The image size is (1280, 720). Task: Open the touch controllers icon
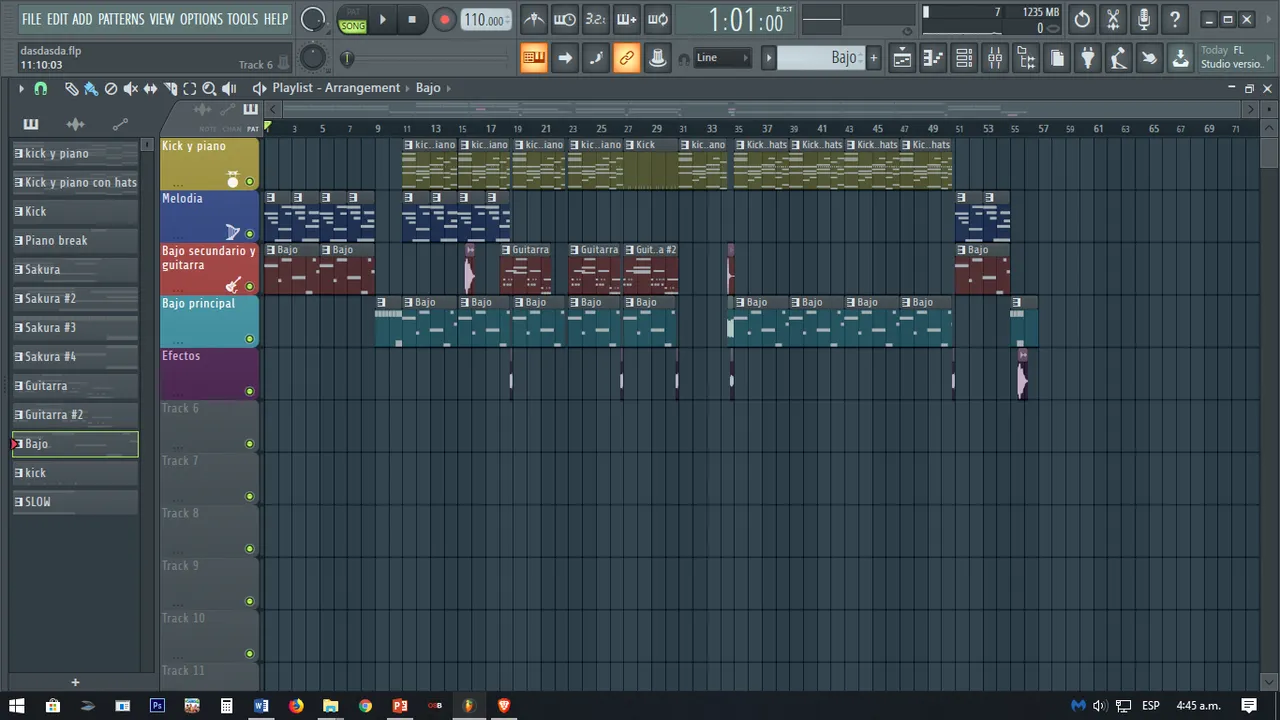tap(1150, 58)
